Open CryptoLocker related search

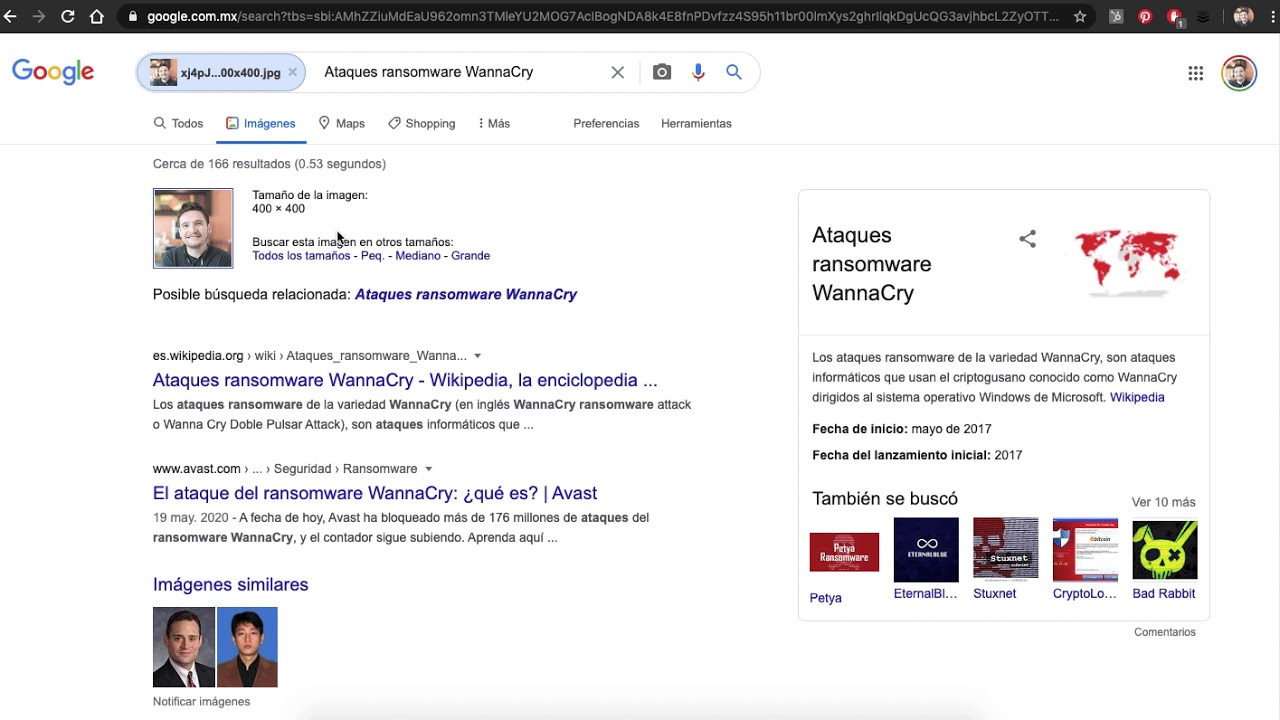(1085, 560)
